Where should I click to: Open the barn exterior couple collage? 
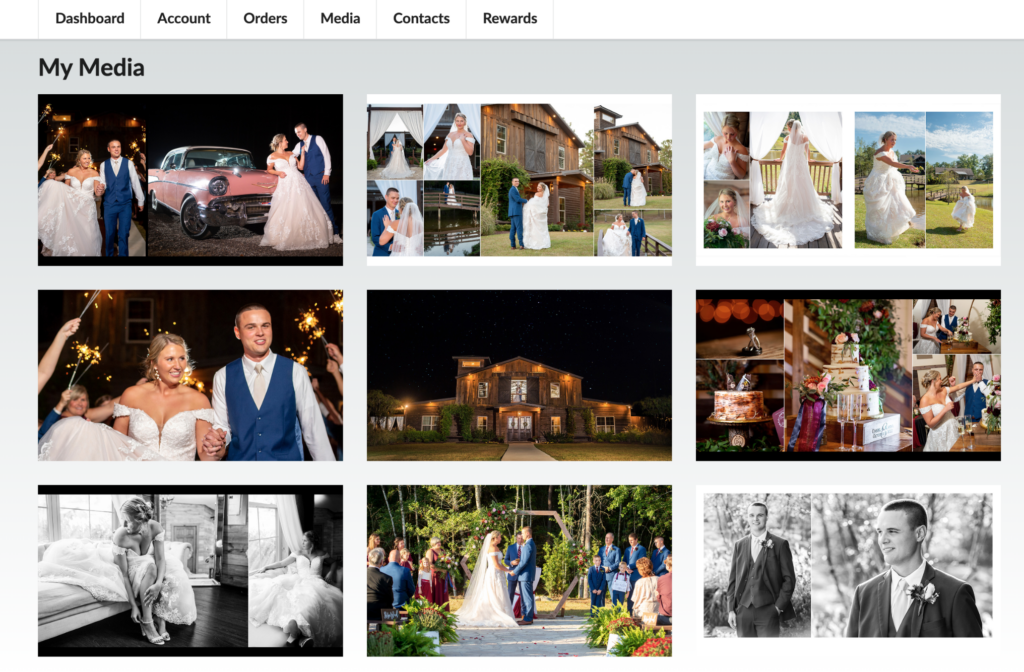[x=519, y=180]
